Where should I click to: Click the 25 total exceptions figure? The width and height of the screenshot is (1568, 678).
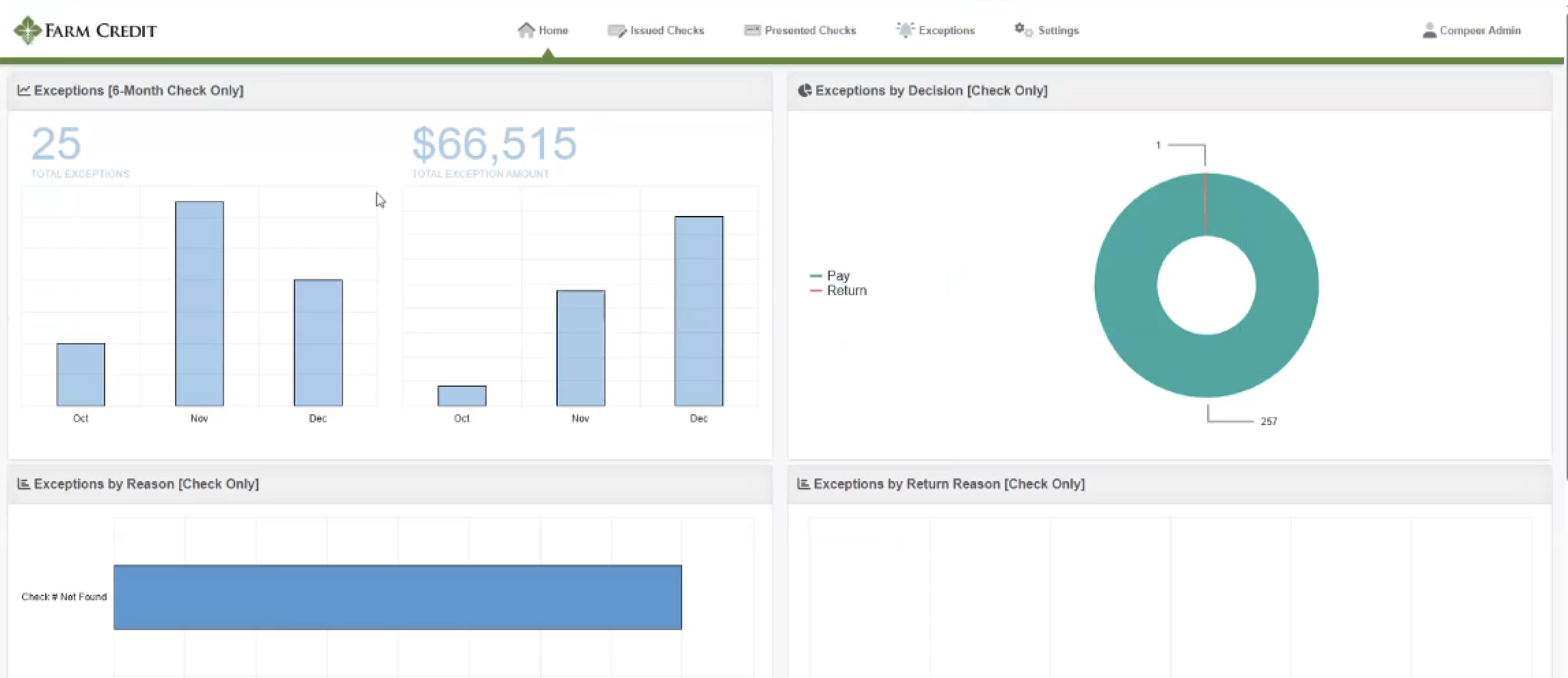(56, 144)
